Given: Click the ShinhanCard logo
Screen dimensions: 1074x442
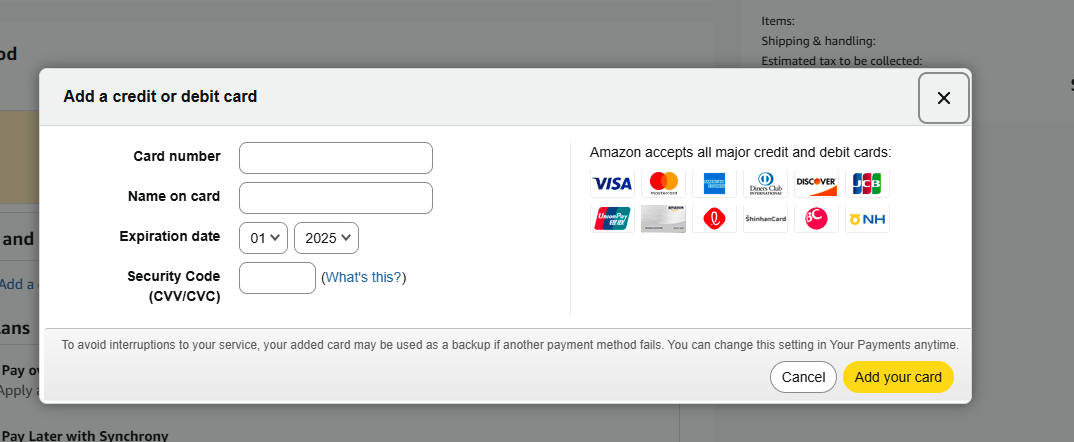Looking at the screenshot, I should coord(765,218).
